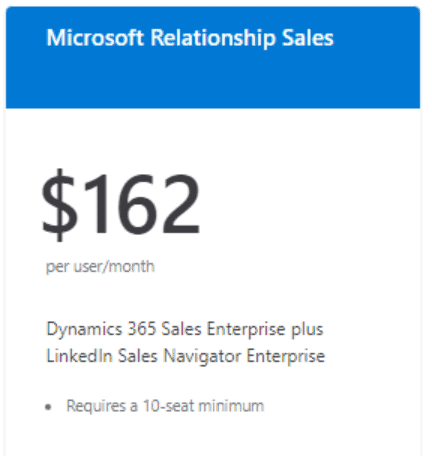Click the word Relationship in the header
This screenshot has height=471, width=432.
click(213, 38)
